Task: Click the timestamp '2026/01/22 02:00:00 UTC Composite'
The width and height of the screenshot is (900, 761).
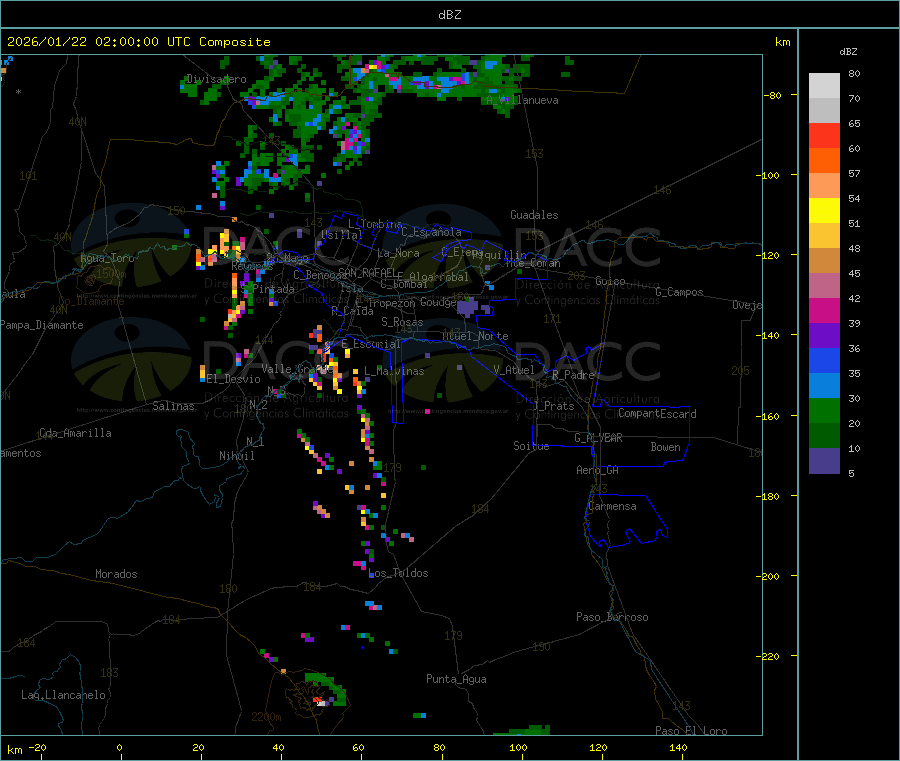Action: point(138,42)
